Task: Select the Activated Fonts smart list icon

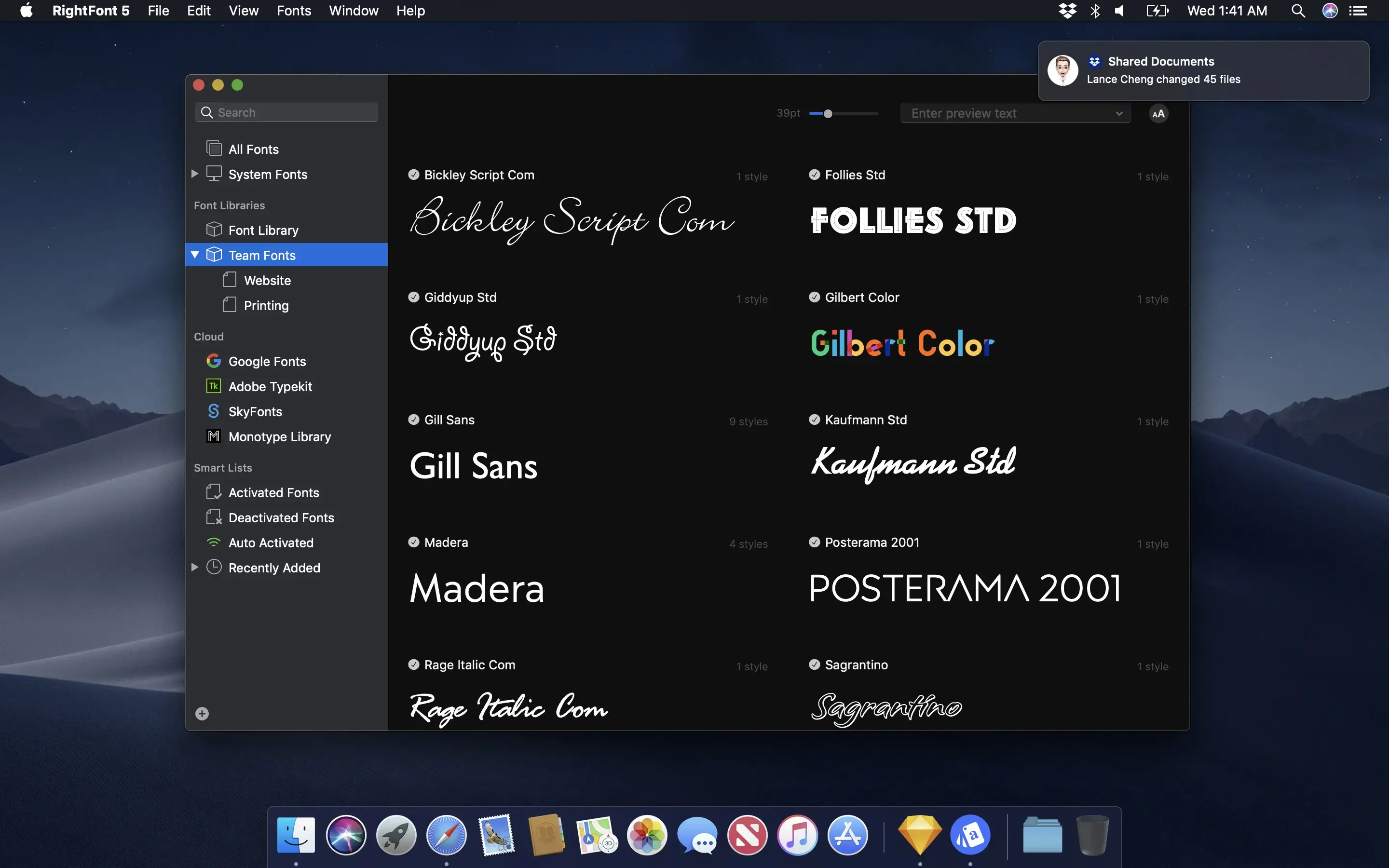Action: pos(213,491)
